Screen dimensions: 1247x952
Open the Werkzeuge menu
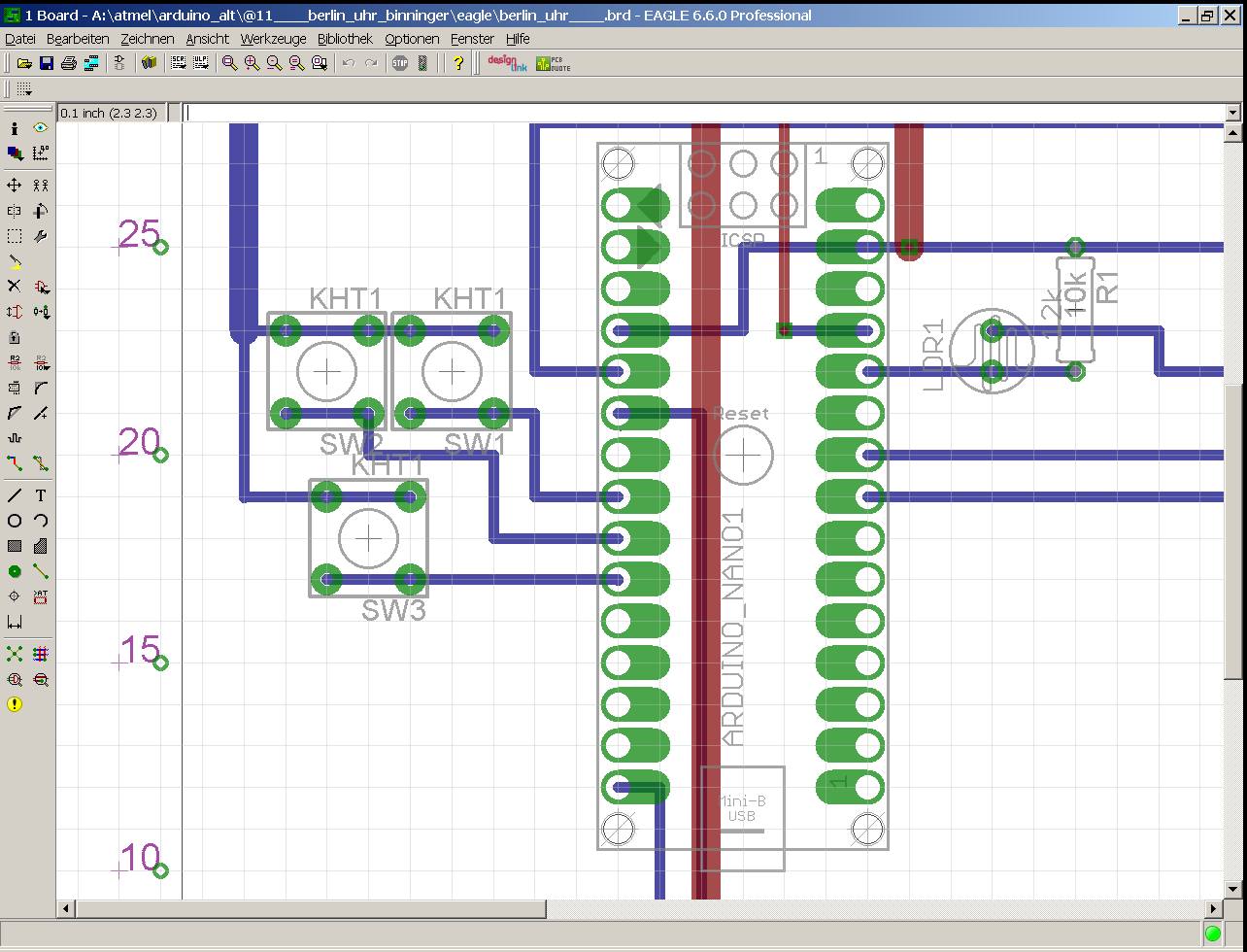(x=273, y=39)
